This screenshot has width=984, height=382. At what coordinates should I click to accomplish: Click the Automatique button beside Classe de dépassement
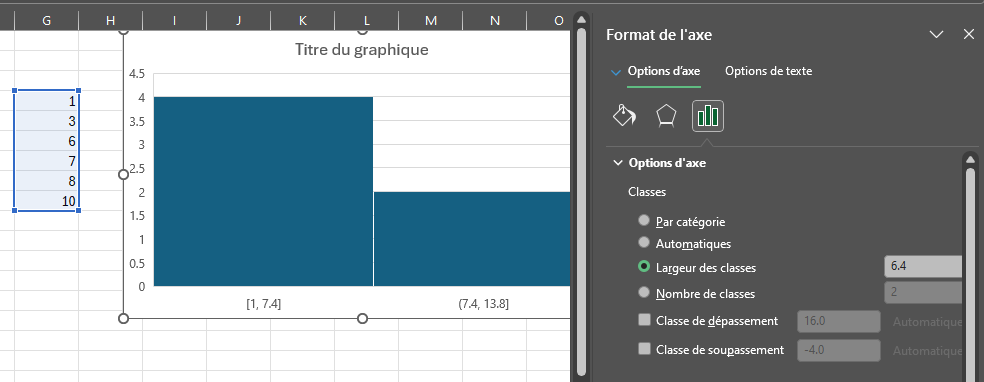(x=927, y=322)
